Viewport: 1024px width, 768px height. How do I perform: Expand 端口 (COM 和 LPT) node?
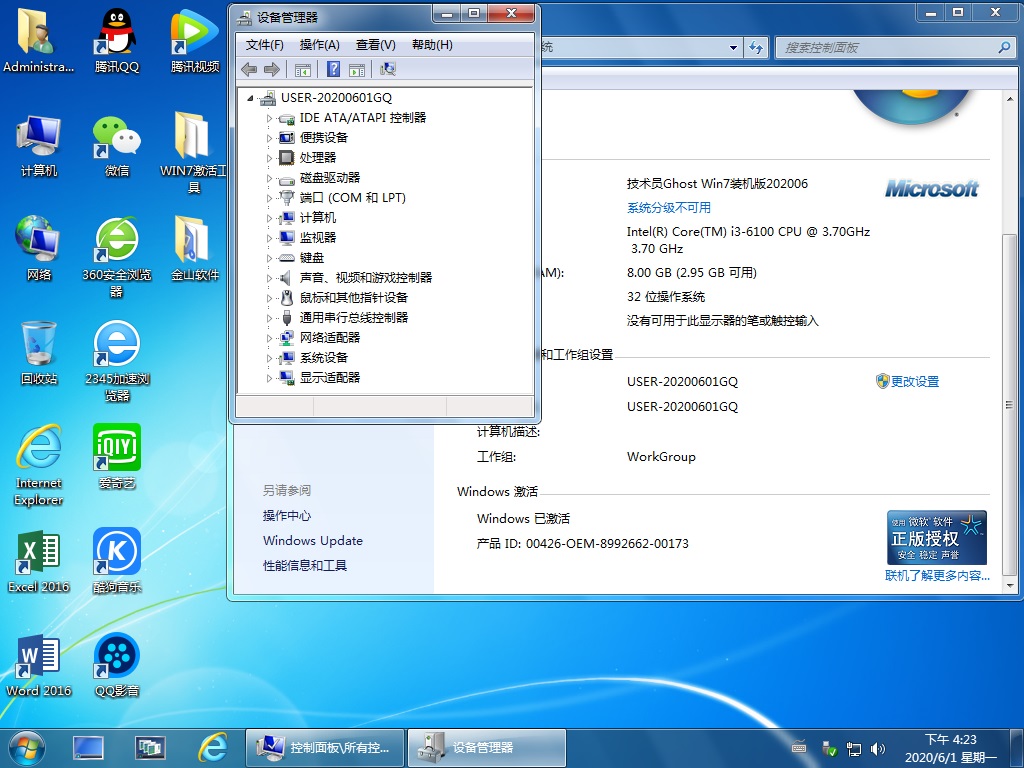pos(269,198)
